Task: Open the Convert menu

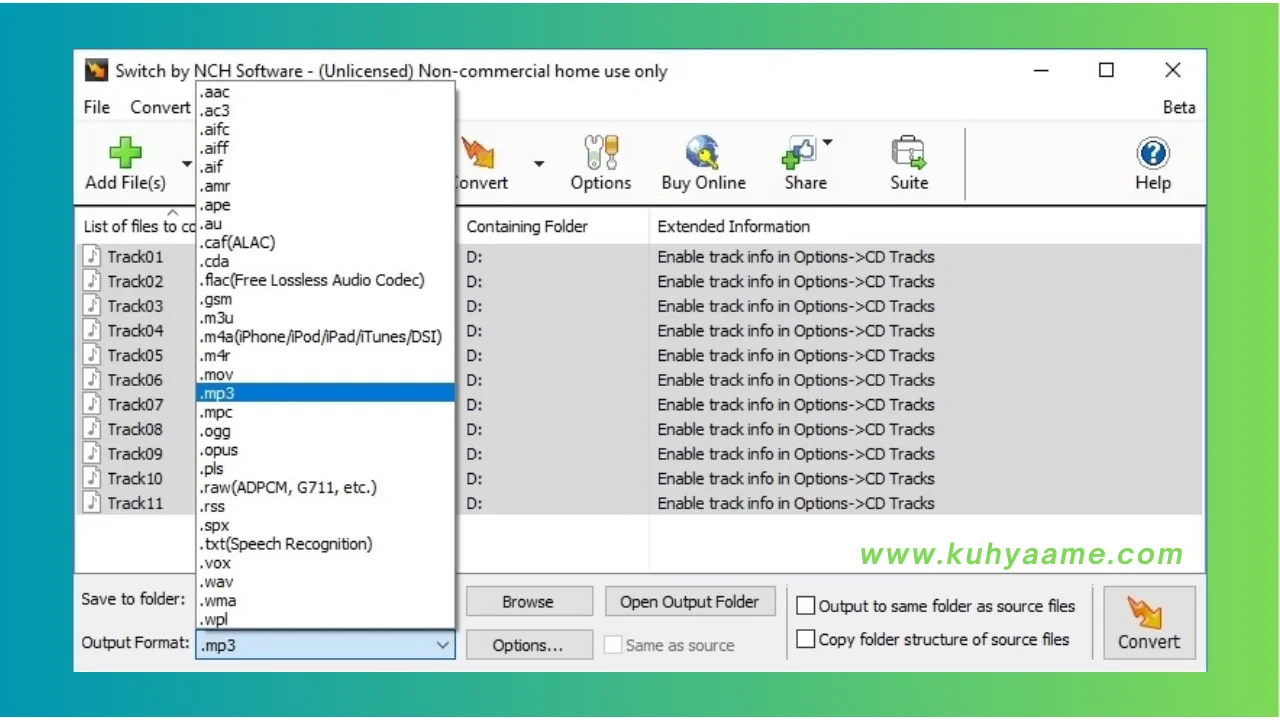Action: [160, 107]
